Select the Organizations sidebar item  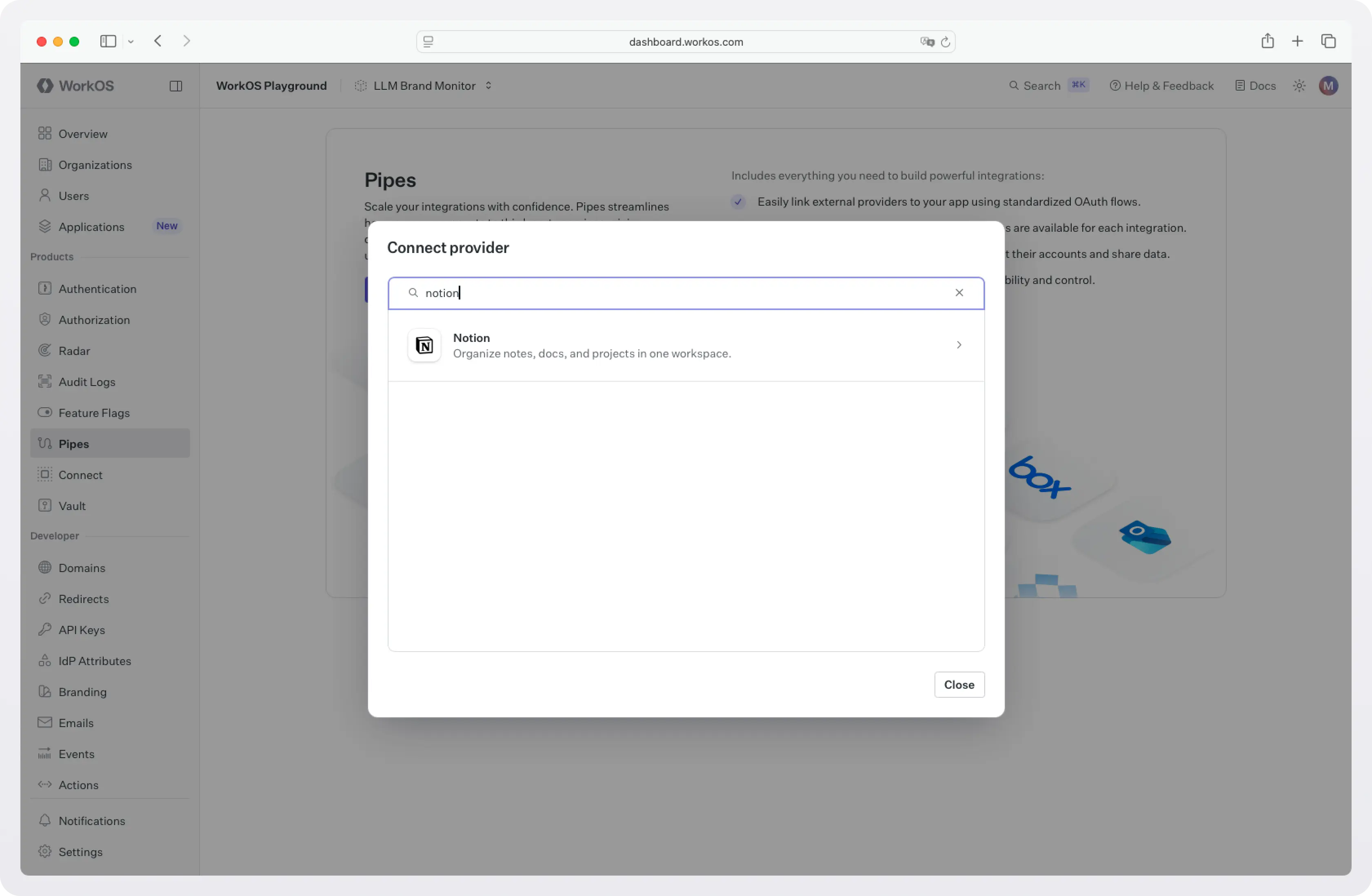coord(95,165)
